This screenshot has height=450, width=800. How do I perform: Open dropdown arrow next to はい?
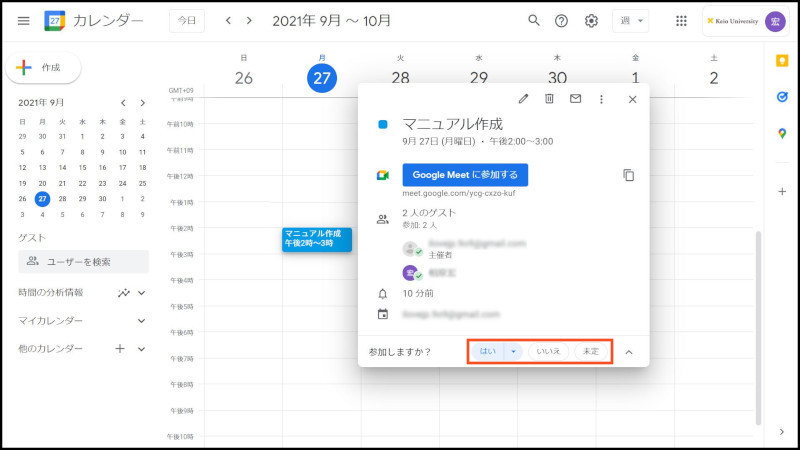pyautogui.click(x=513, y=351)
